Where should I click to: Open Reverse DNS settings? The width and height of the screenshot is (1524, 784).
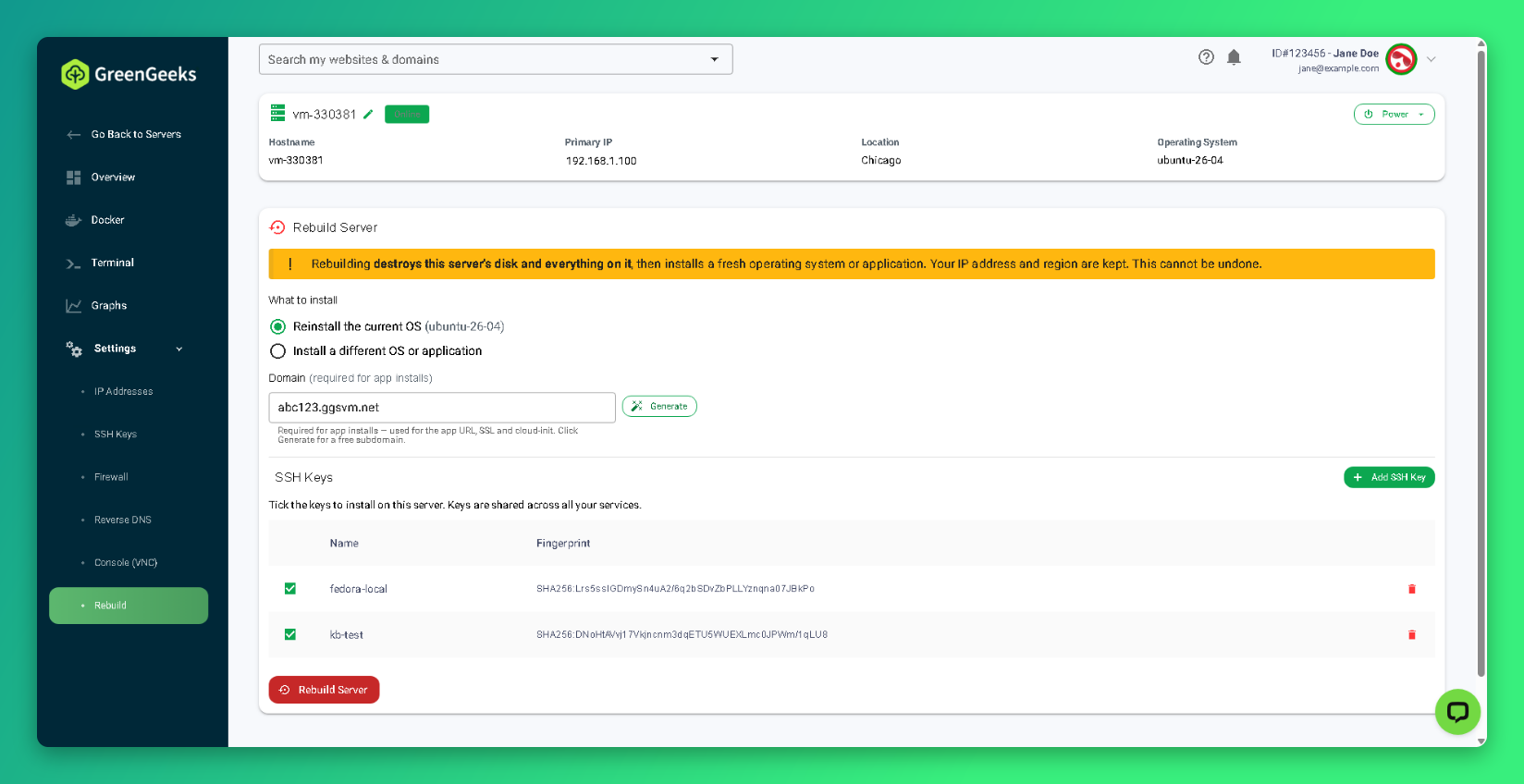(x=122, y=520)
